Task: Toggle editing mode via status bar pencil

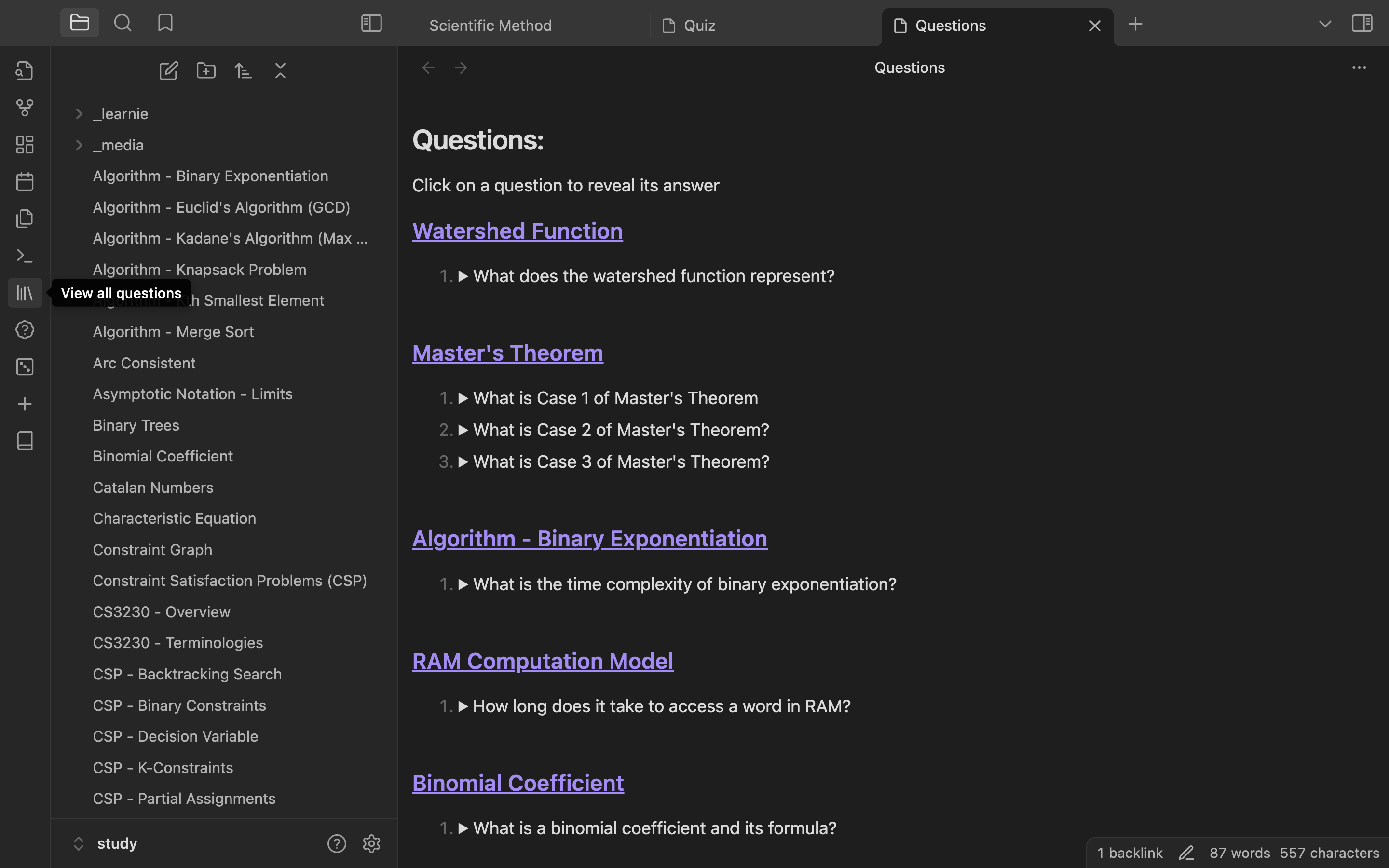Action: click(x=1186, y=853)
